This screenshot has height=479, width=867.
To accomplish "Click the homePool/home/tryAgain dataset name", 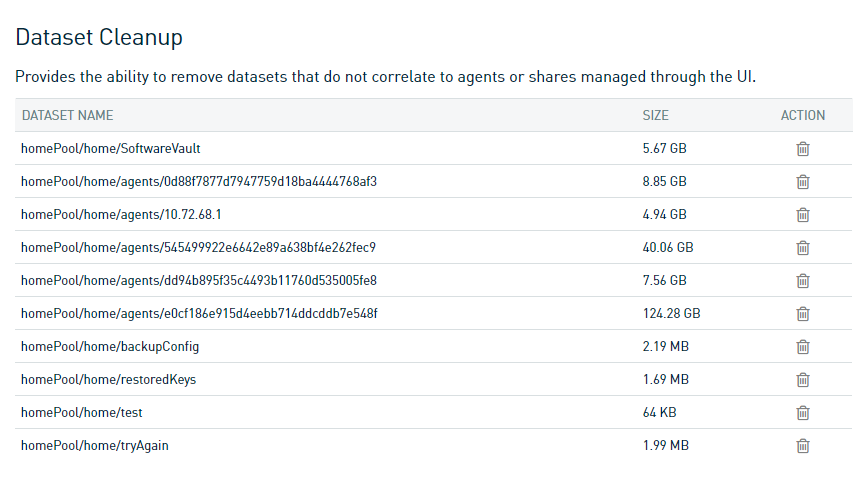I will pyautogui.click(x=94, y=446).
